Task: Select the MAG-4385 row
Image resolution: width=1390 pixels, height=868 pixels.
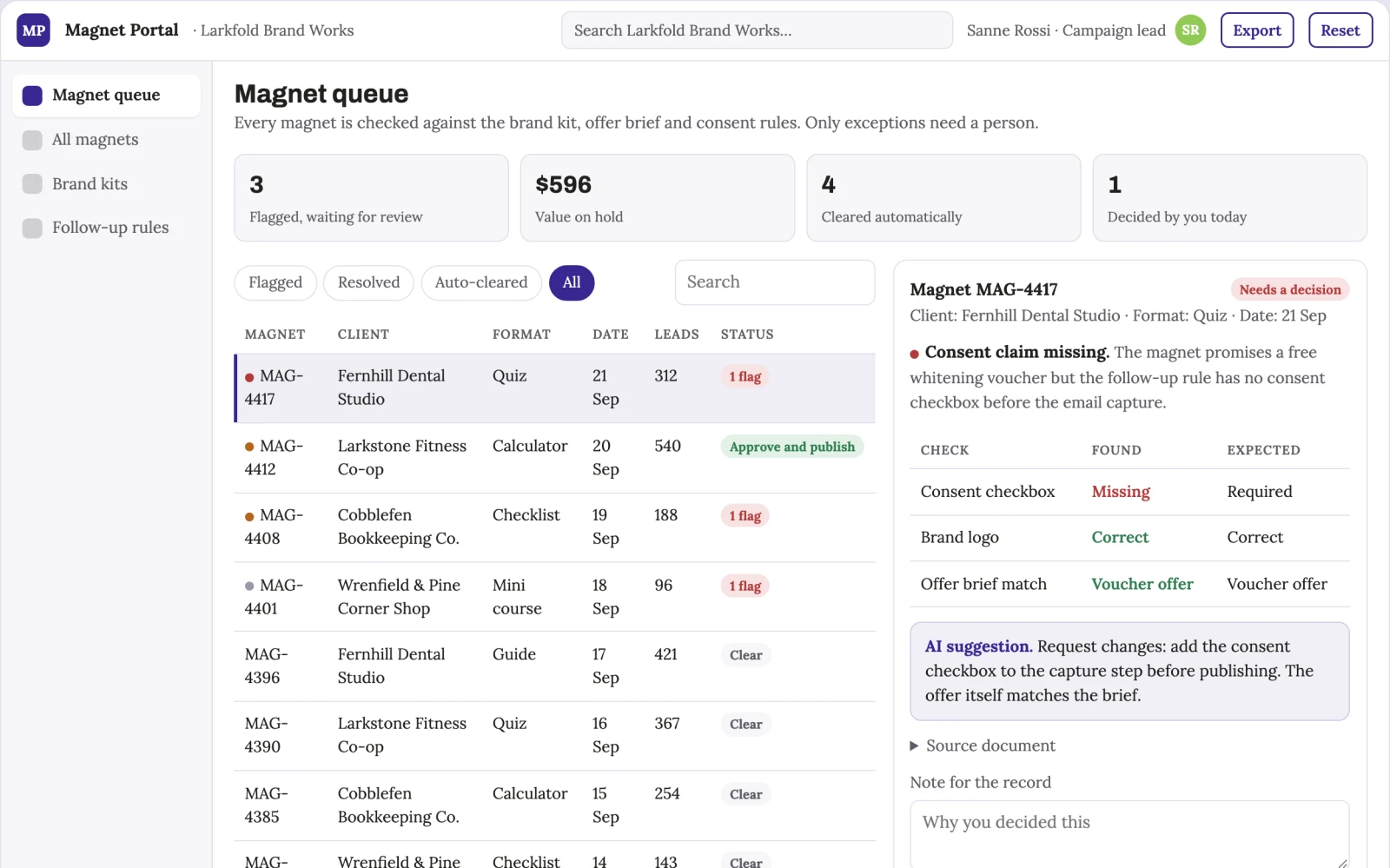Action: pyautogui.click(x=555, y=805)
